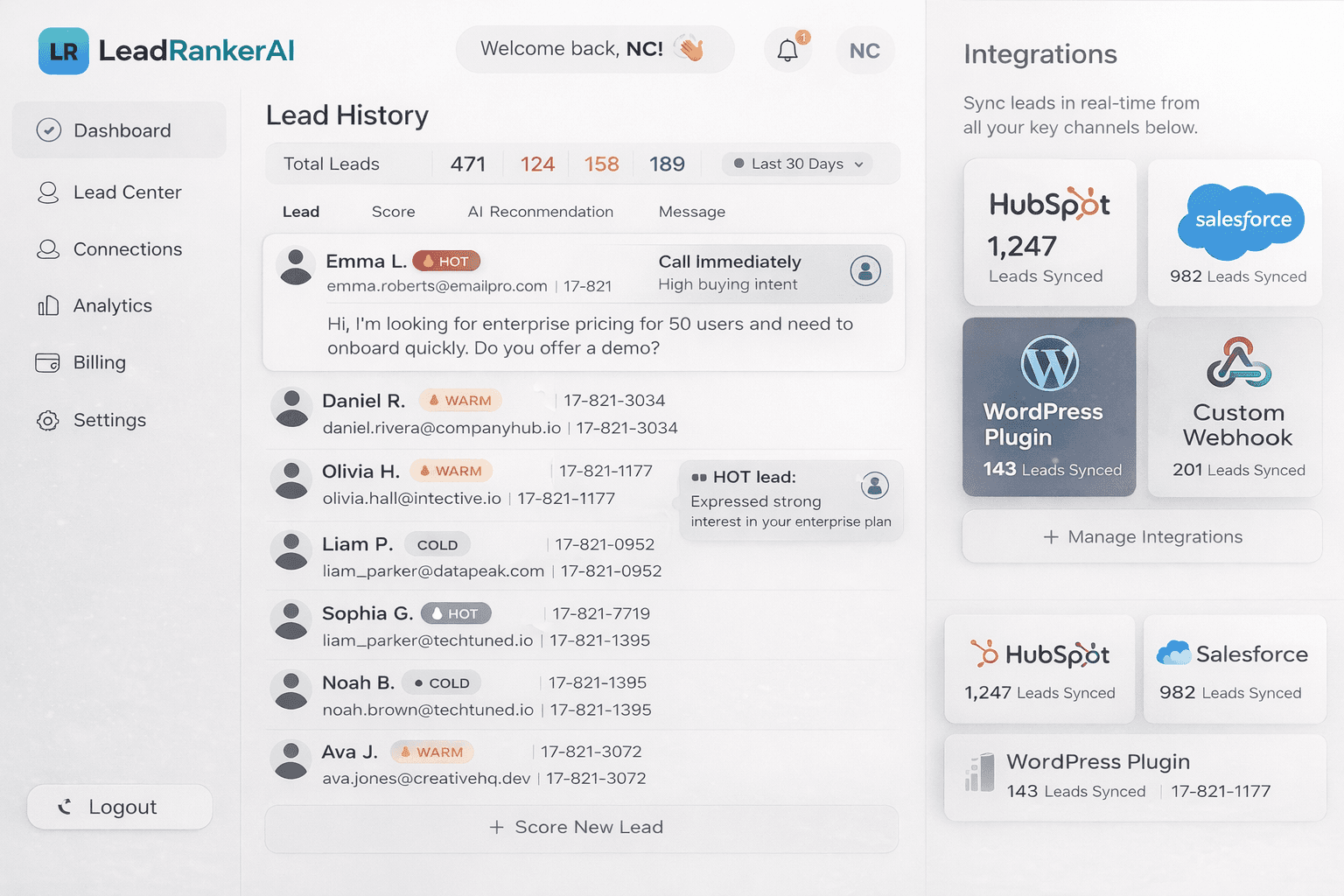Toggle the WARM badge on Daniel R.
1344x896 pixels.
click(x=459, y=400)
